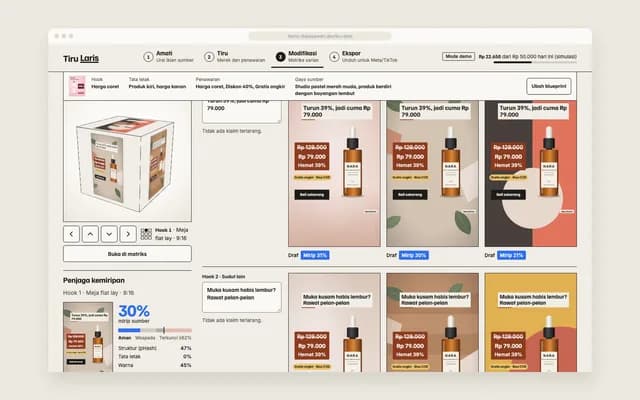This screenshot has height=400, width=640.
Task: Go to the Amati step tab
Action: coord(168,57)
